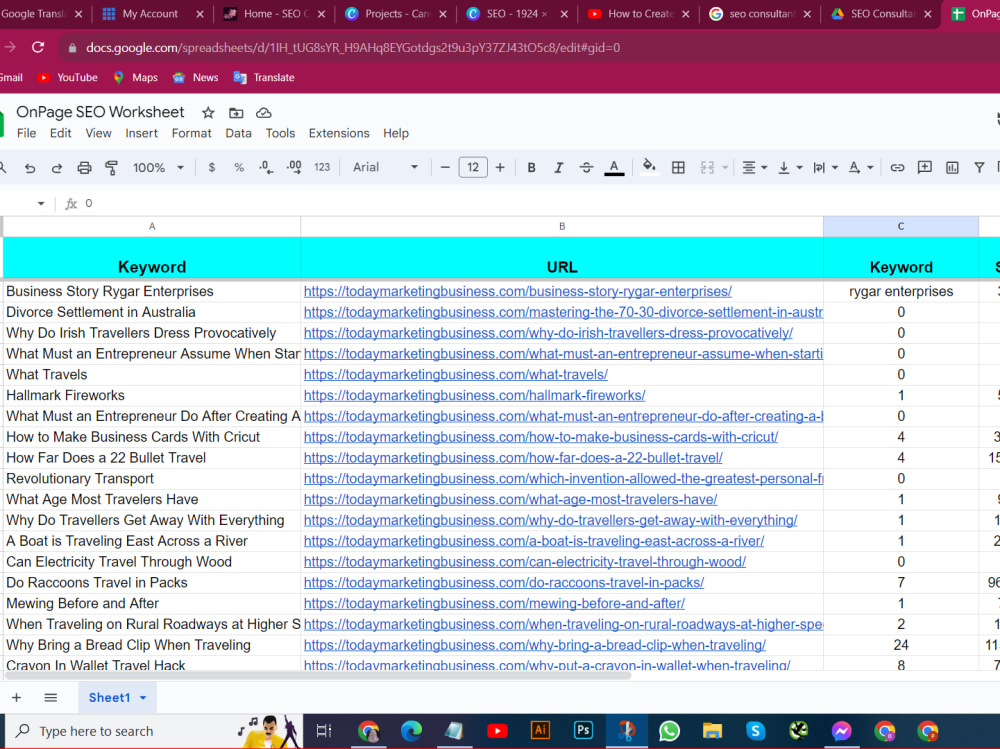
Task: Open the business-story-rygar-enterprises link
Action: pyautogui.click(x=517, y=292)
